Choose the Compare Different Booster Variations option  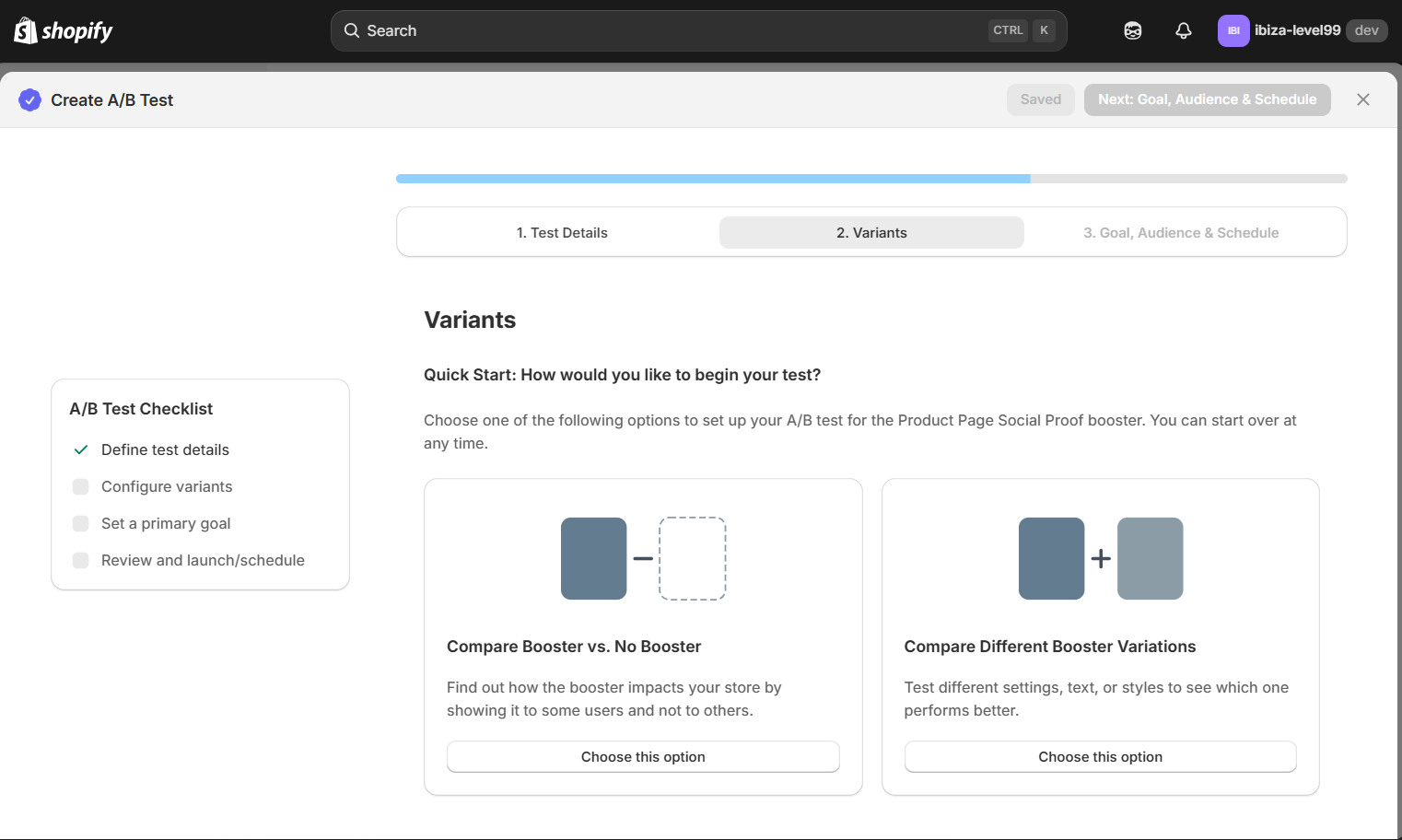[1100, 756]
